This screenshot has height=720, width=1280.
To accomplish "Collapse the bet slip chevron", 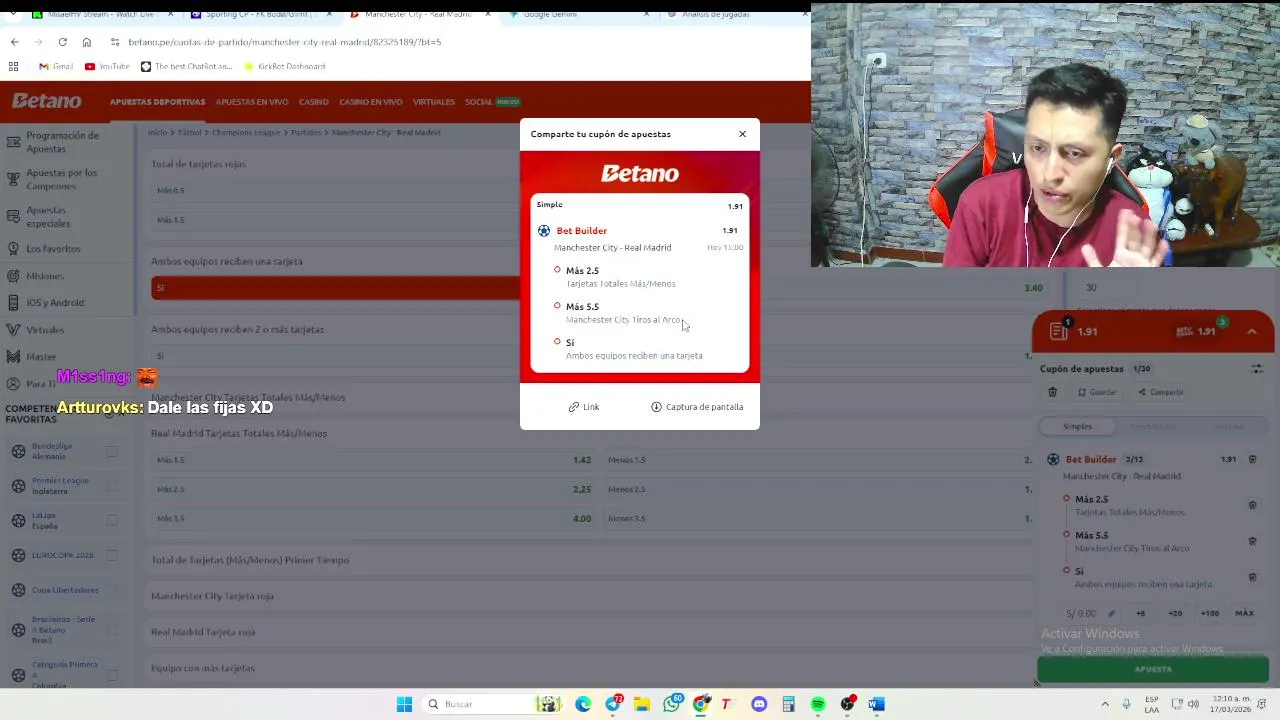I will tap(1252, 332).
